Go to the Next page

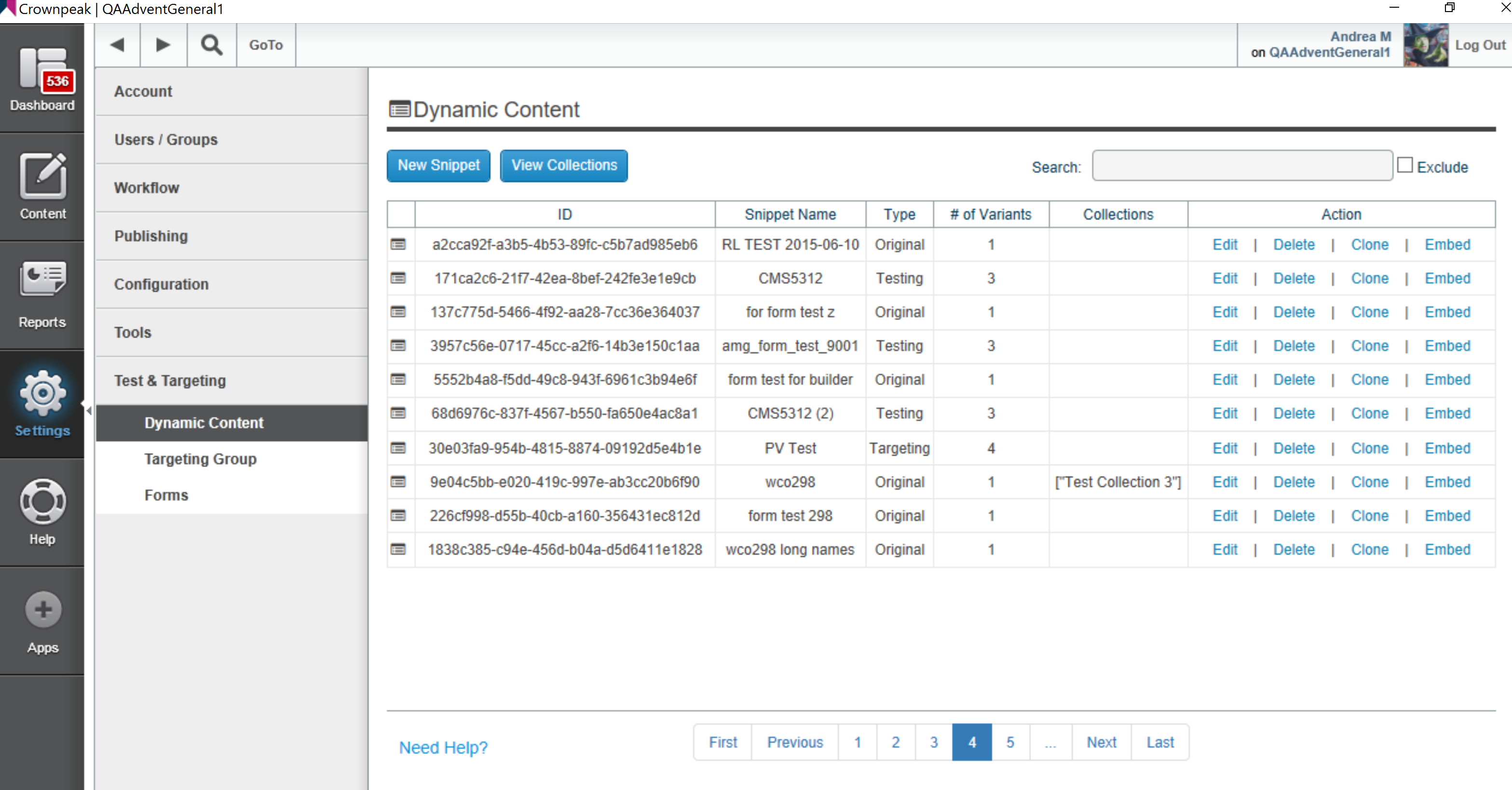(1101, 742)
